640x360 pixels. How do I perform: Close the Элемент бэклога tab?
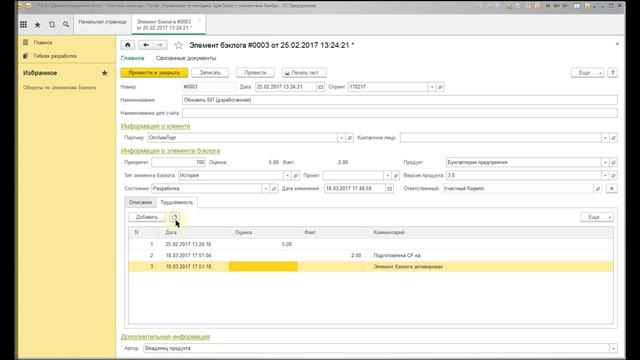click(x=200, y=20)
